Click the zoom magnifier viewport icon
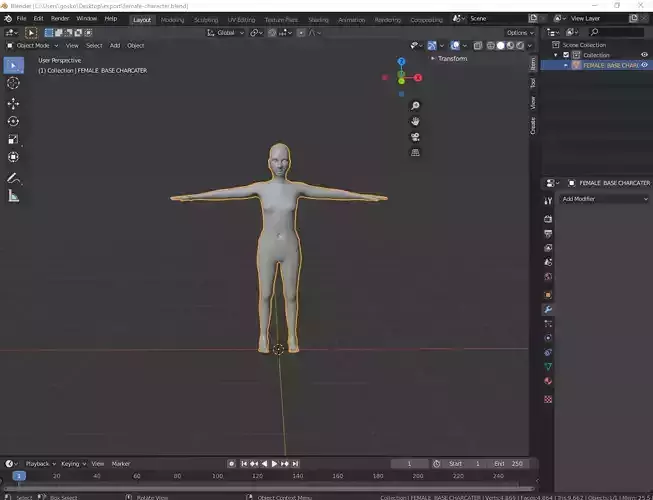Screen dimensions: 653x500 pyautogui.click(x=415, y=106)
